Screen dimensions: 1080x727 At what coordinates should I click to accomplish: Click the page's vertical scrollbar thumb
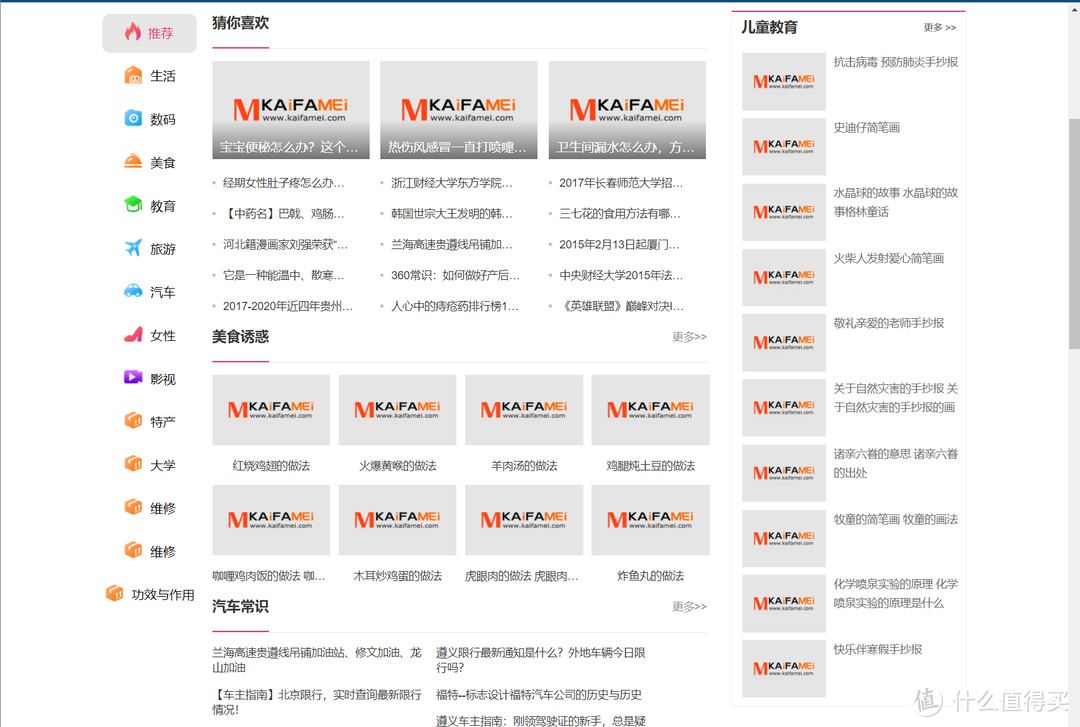pos(1074,234)
